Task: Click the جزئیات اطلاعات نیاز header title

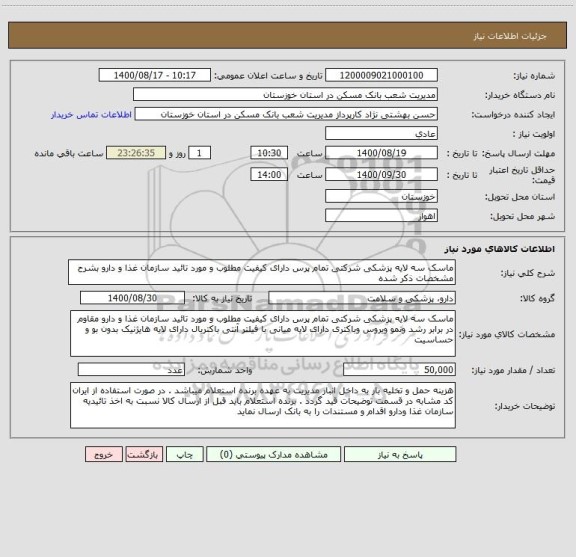Action: [x=510, y=36]
